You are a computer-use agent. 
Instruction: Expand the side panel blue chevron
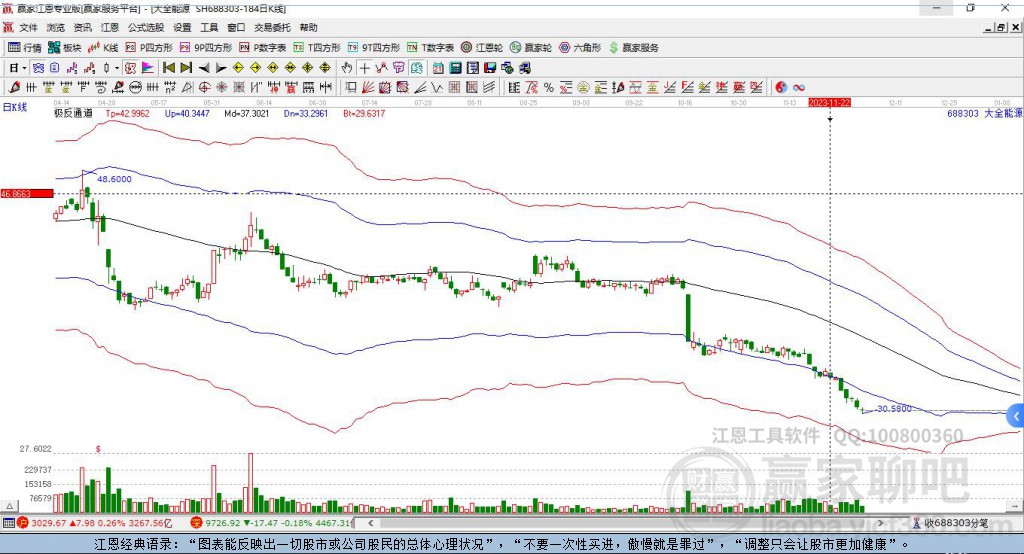coord(1016,416)
